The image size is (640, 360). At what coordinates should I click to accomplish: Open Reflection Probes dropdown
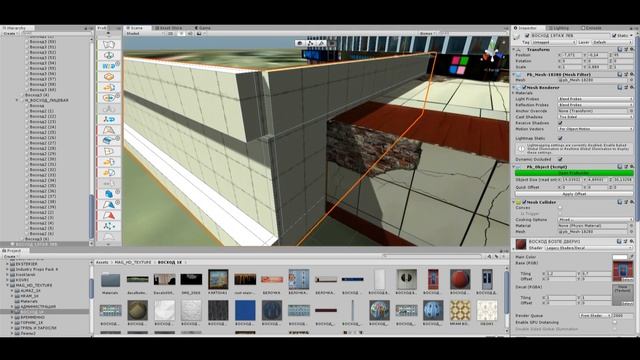tap(595, 105)
